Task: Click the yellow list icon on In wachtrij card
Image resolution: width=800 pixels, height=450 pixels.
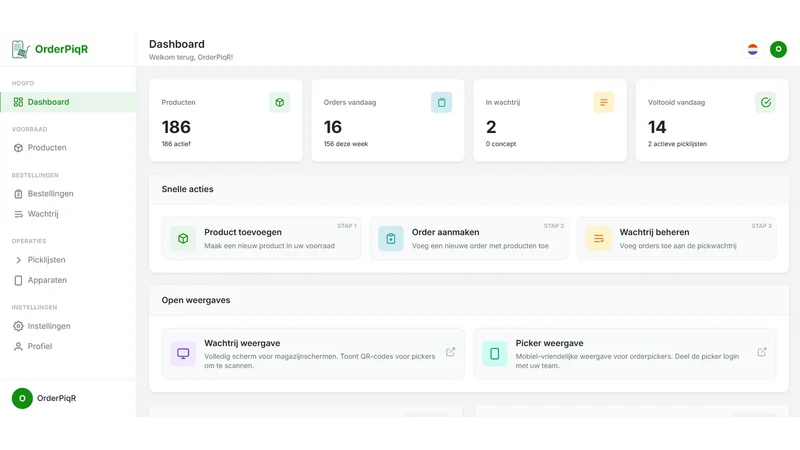Action: coord(604,103)
